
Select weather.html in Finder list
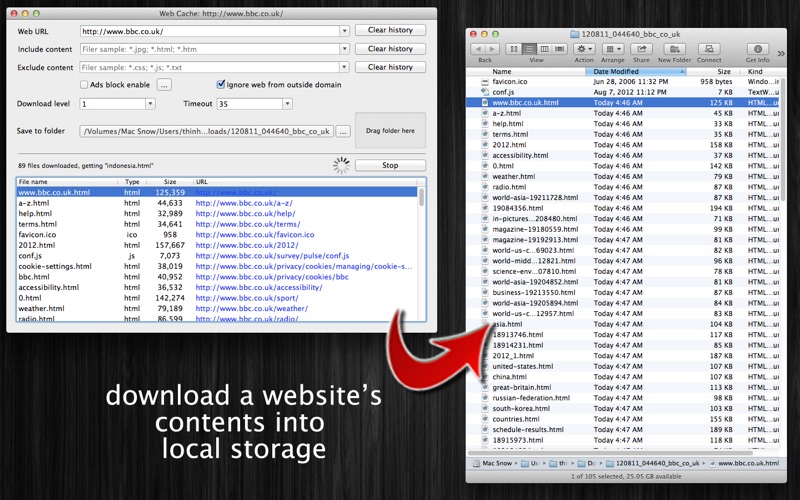point(623,177)
